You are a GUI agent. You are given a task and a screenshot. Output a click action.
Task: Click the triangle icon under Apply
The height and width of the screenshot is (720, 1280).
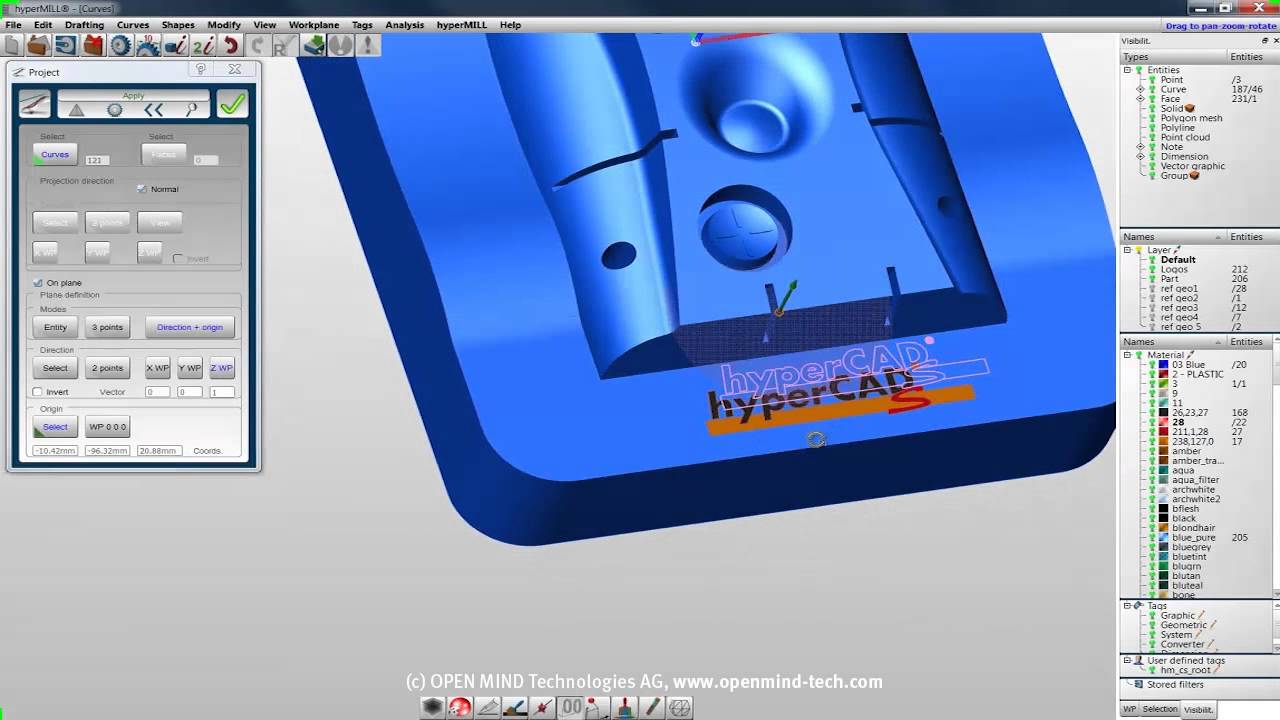click(76, 110)
